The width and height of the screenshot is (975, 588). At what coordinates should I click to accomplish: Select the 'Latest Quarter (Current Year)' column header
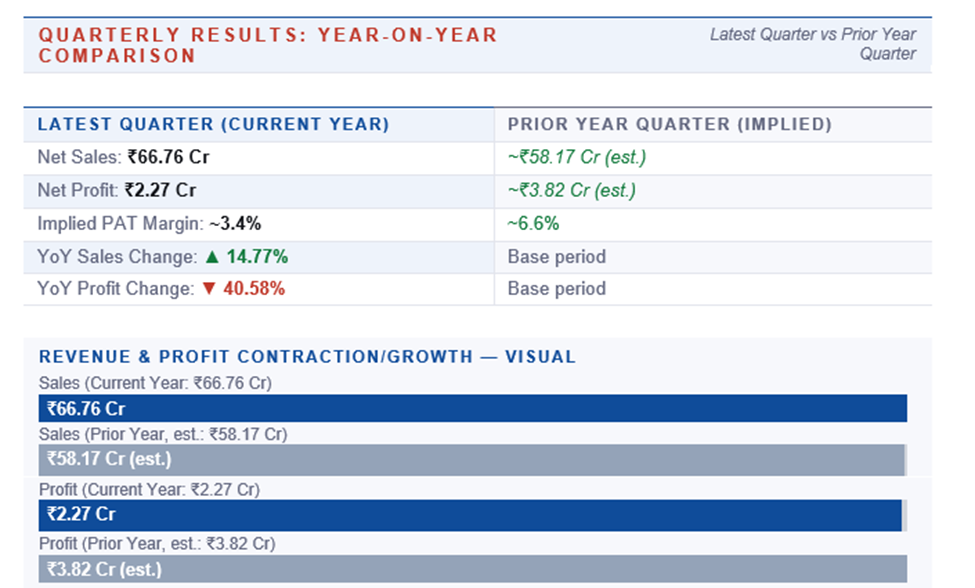(x=213, y=125)
